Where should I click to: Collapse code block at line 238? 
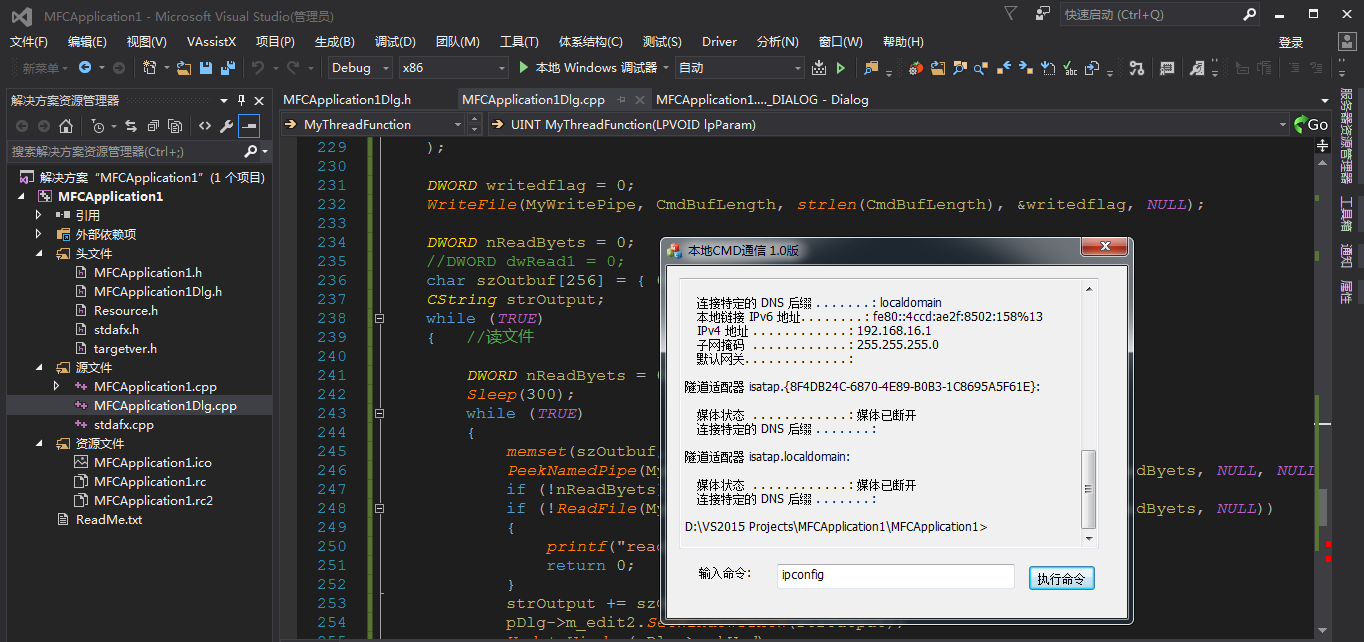tap(379, 318)
